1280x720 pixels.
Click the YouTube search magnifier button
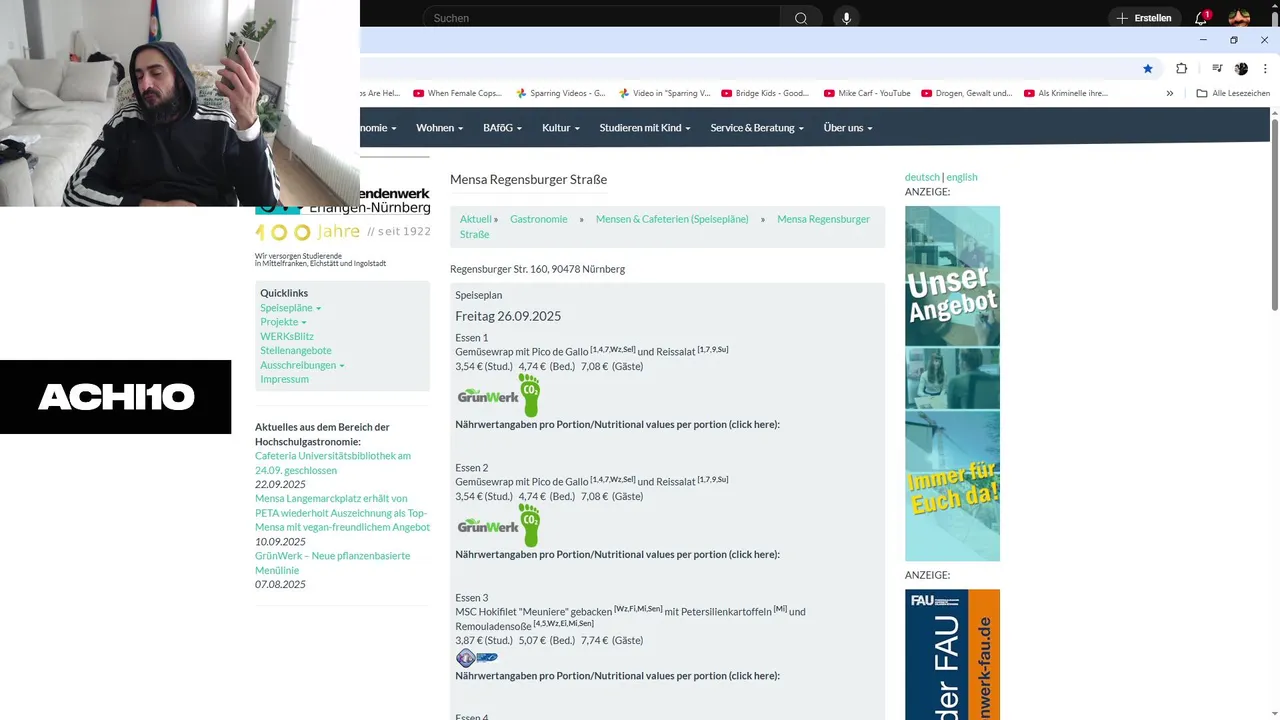(x=801, y=18)
